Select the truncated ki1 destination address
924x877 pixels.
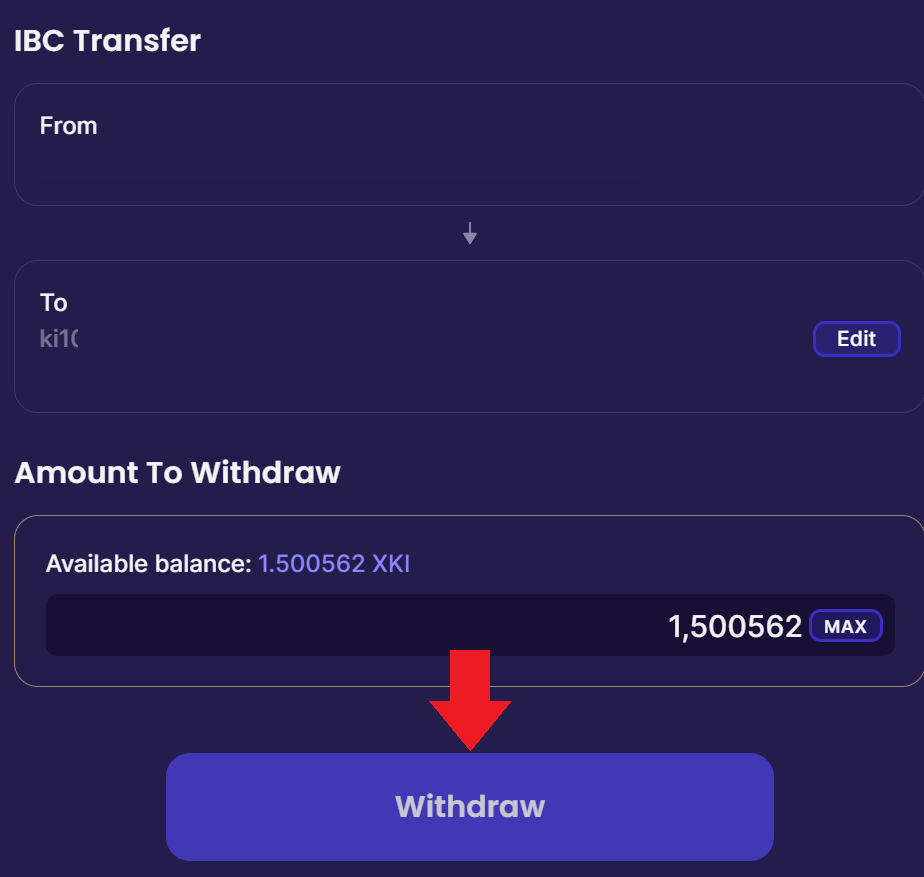(59, 339)
